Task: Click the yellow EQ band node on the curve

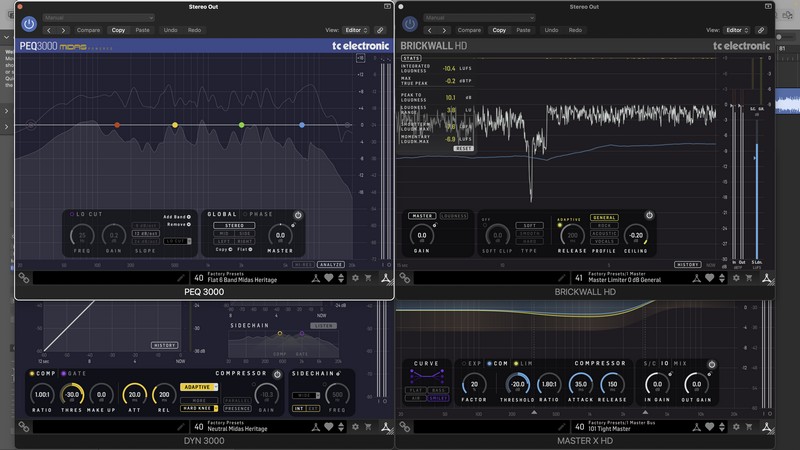Action: pos(175,125)
